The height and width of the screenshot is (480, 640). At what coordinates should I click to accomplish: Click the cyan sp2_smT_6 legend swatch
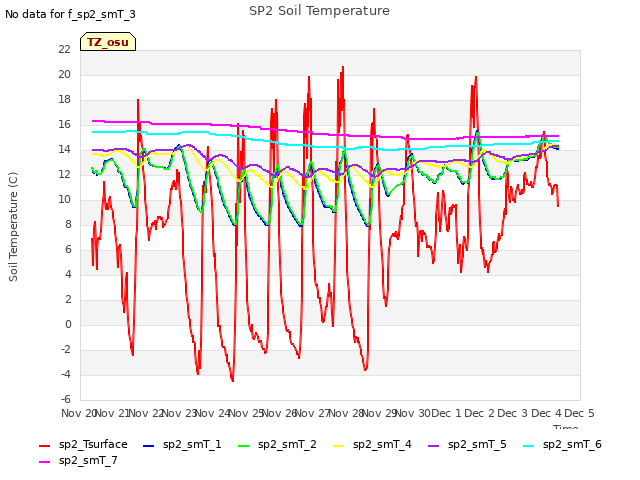pyautogui.click(x=528, y=446)
